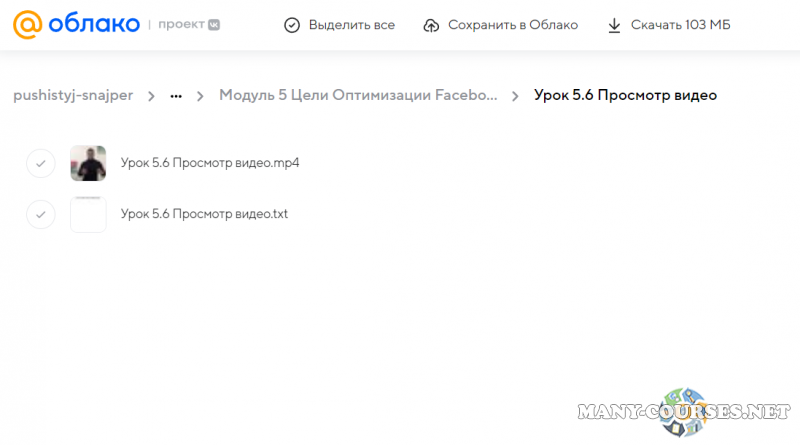The image size is (800, 445).
Task: Click the chevron after pushistyj-snajper
Action: [x=151, y=96]
